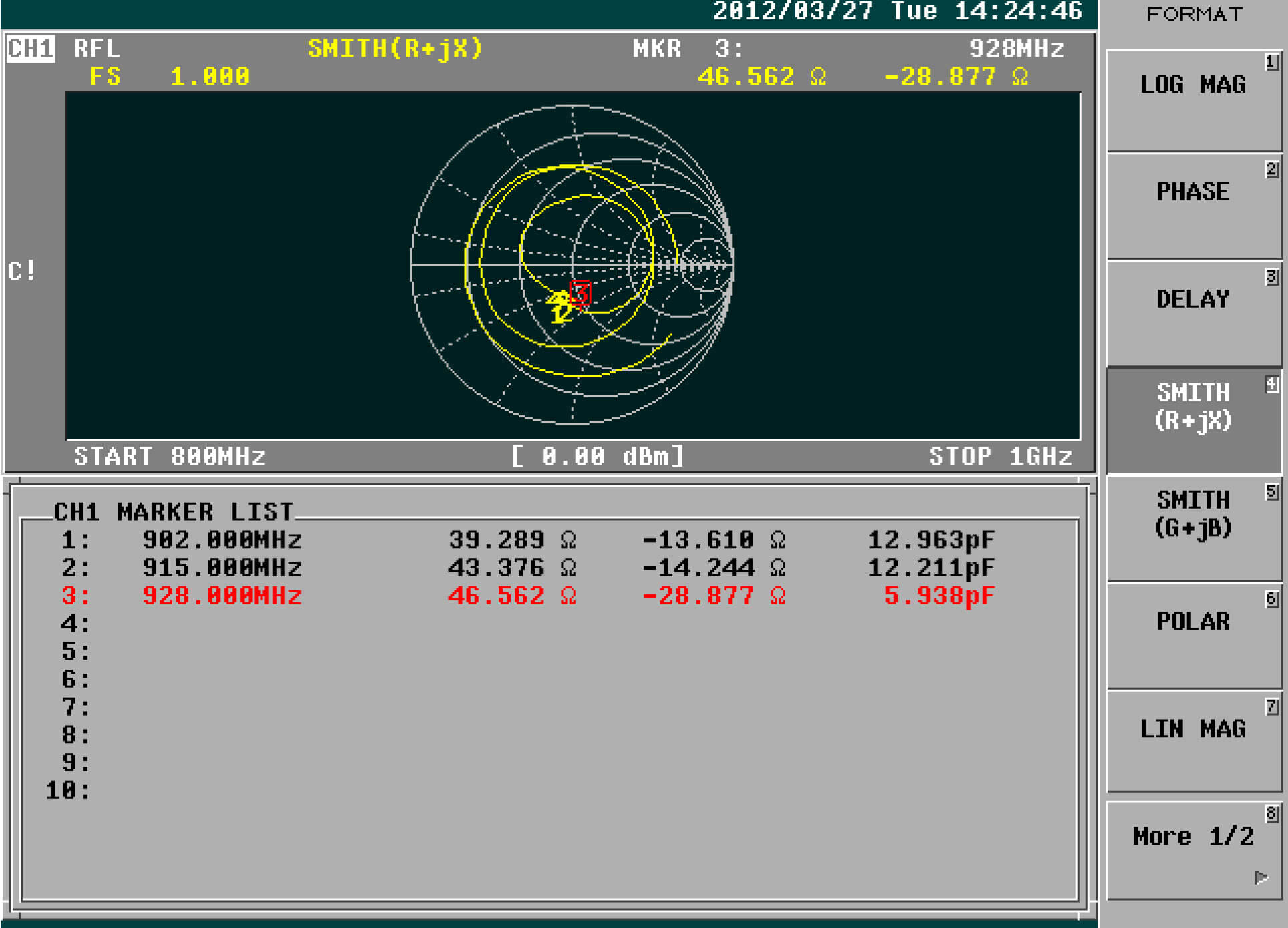Click the RFL measurement label
1288x928 pixels.
coord(97,49)
